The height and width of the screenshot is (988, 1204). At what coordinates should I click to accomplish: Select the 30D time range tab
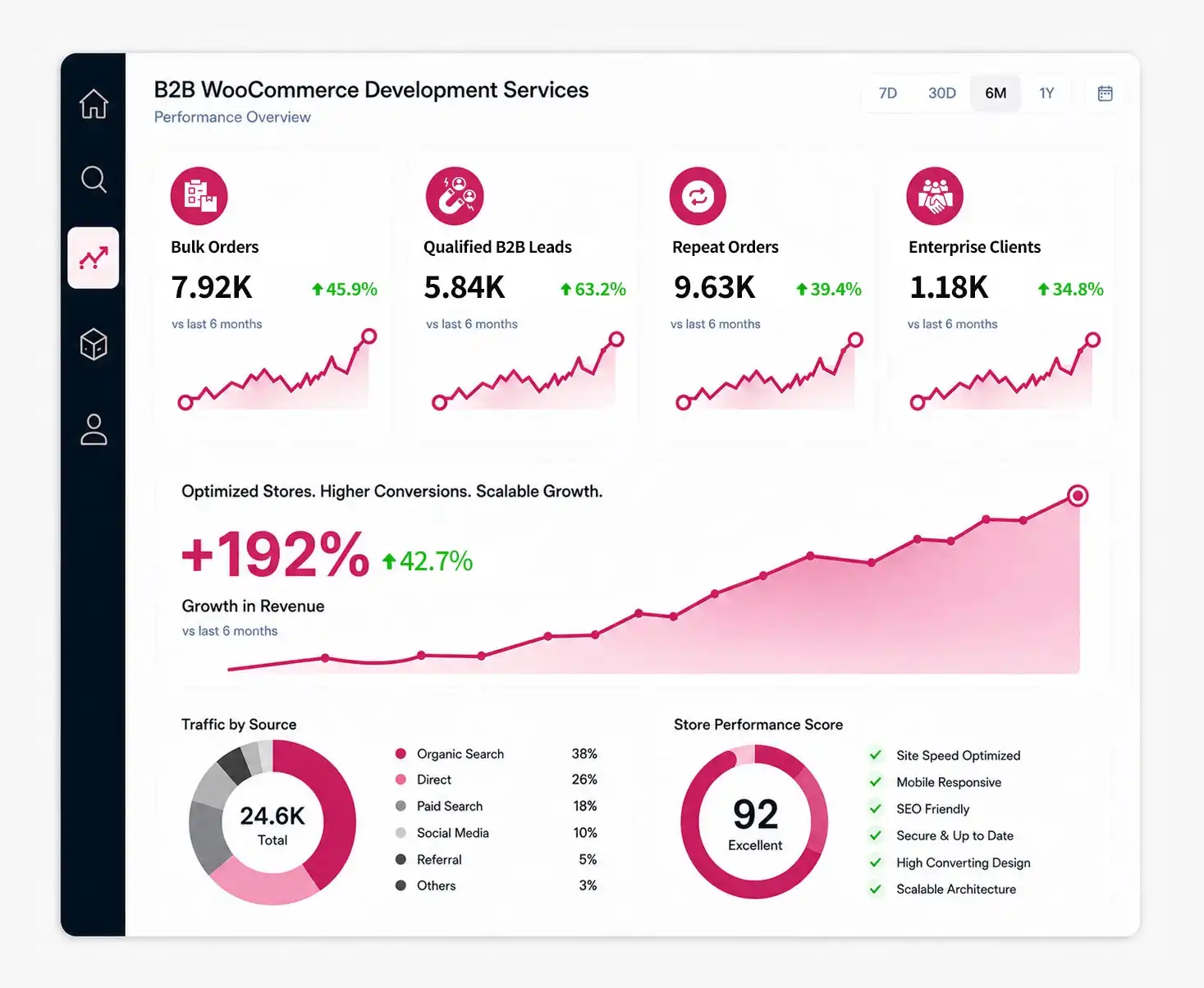tap(942, 93)
